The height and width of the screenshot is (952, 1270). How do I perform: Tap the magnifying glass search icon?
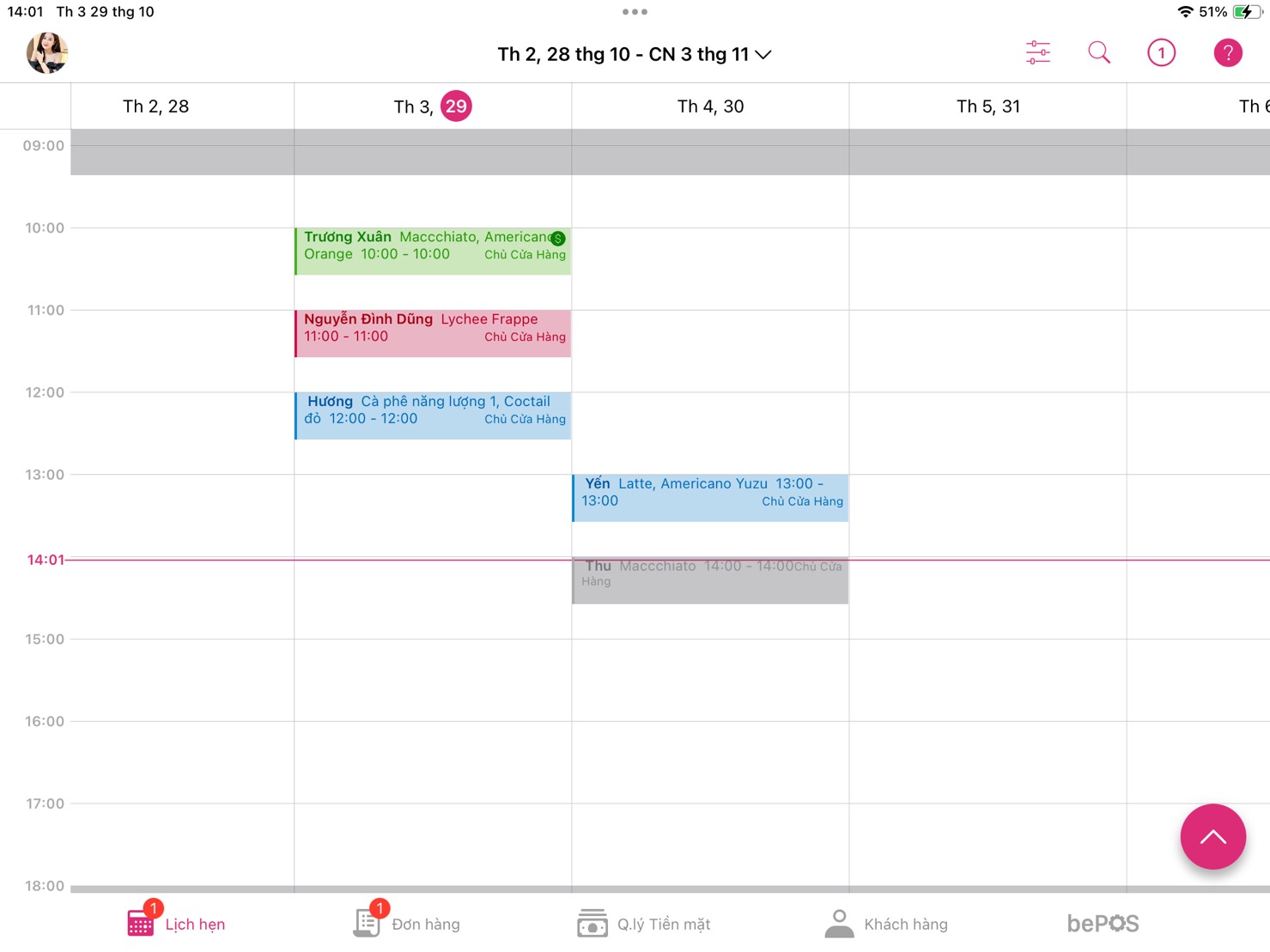(1098, 53)
